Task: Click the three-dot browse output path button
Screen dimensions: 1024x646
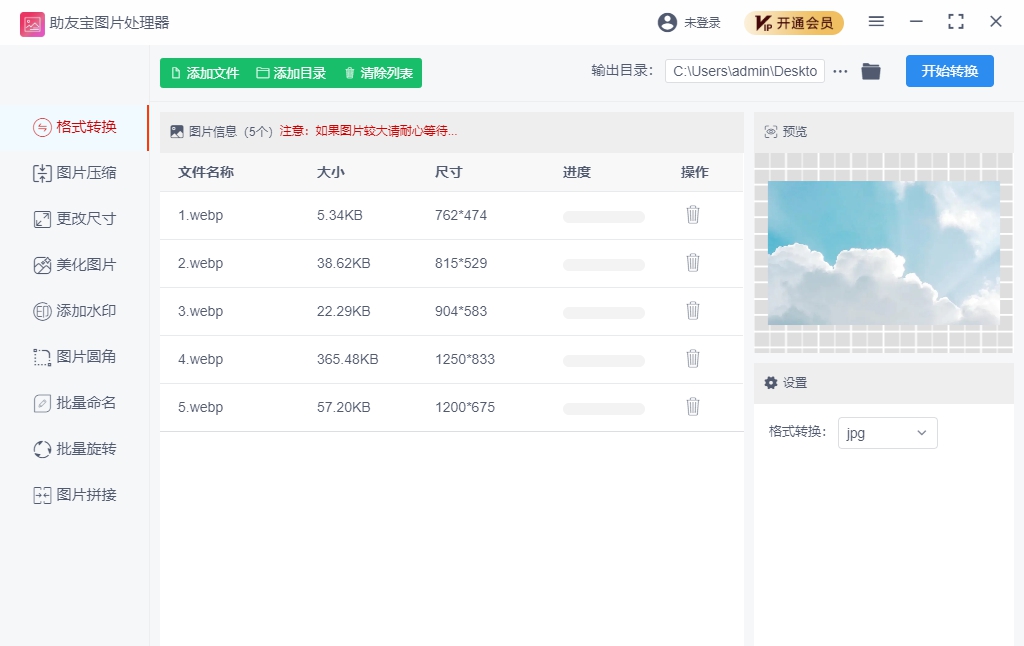Action: (x=840, y=71)
